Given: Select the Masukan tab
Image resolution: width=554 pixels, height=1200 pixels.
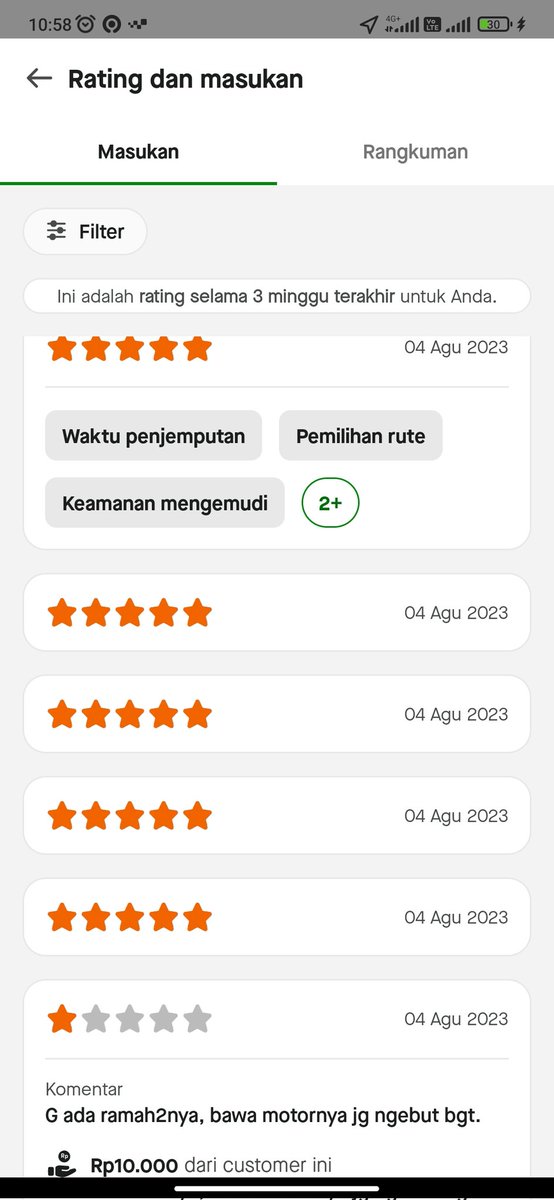Looking at the screenshot, I should pos(138,152).
